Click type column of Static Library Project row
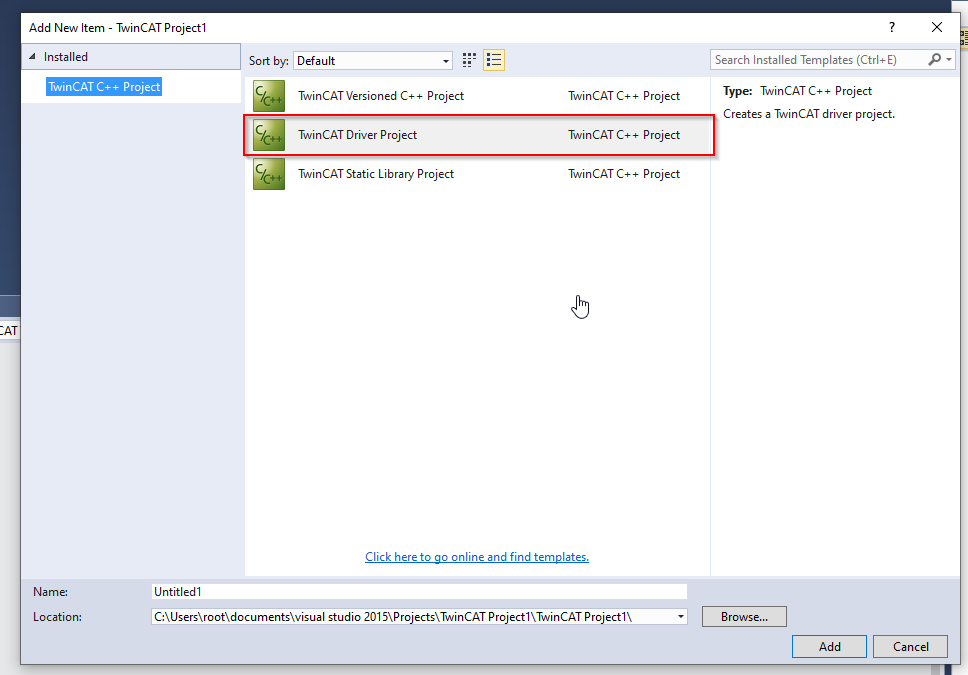Image resolution: width=968 pixels, height=675 pixels. coord(624,174)
